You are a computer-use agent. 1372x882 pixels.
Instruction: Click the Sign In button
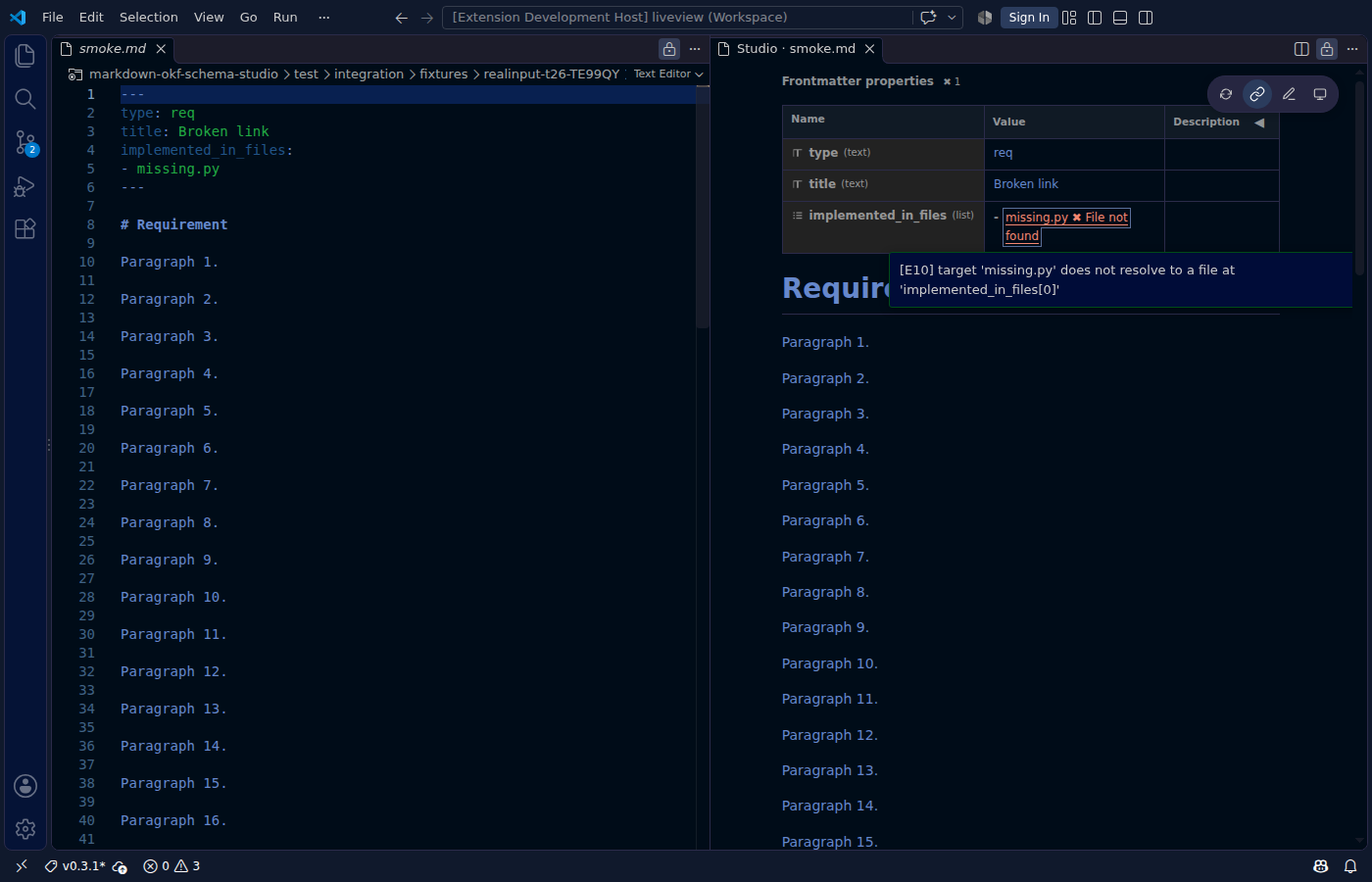point(1029,18)
